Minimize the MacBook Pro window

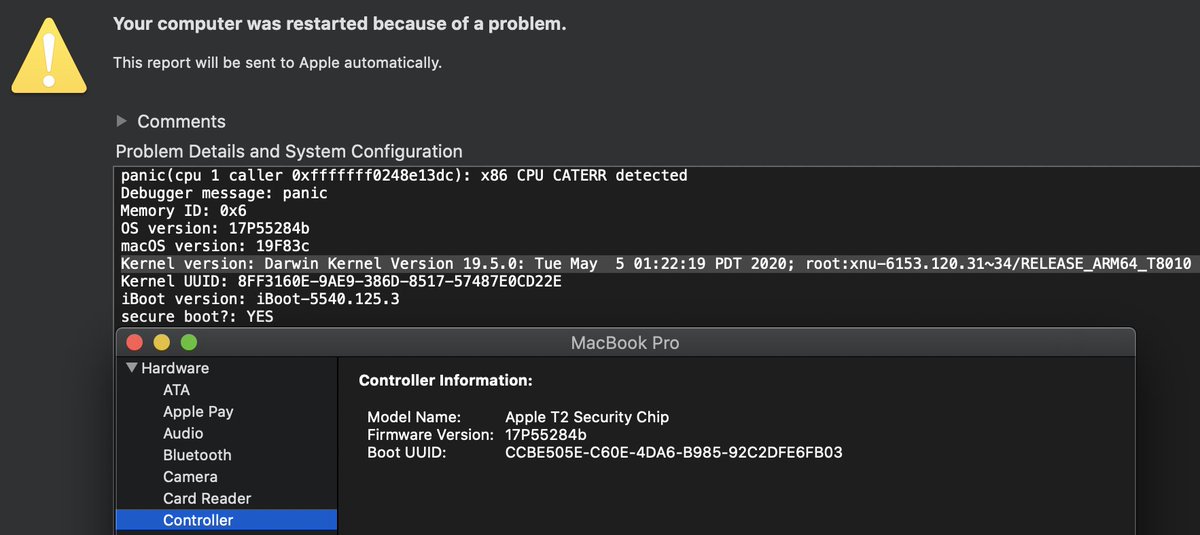[161, 343]
